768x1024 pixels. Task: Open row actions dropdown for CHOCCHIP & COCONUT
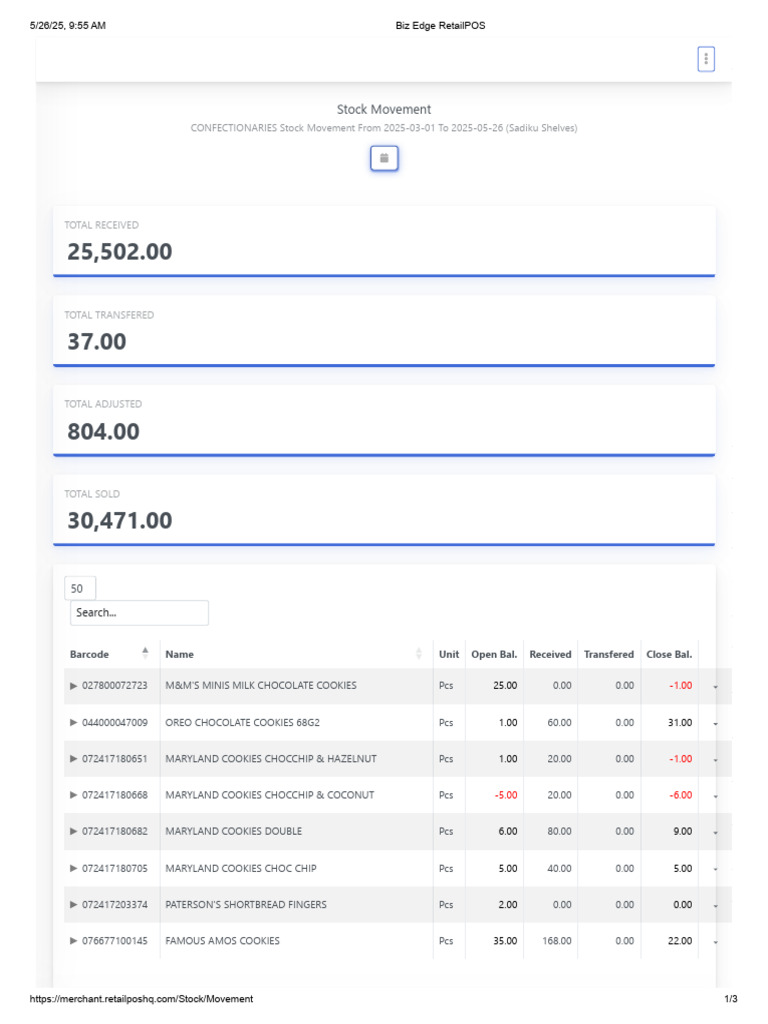pos(716,796)
